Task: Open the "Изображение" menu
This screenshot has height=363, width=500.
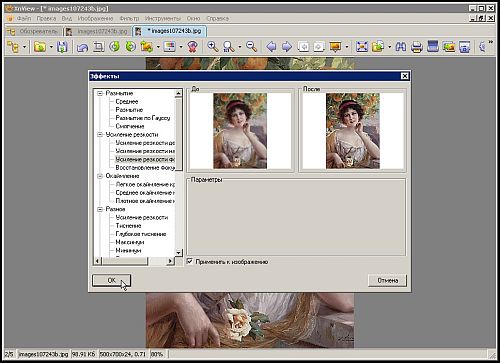Action: [x=95, y=18]
